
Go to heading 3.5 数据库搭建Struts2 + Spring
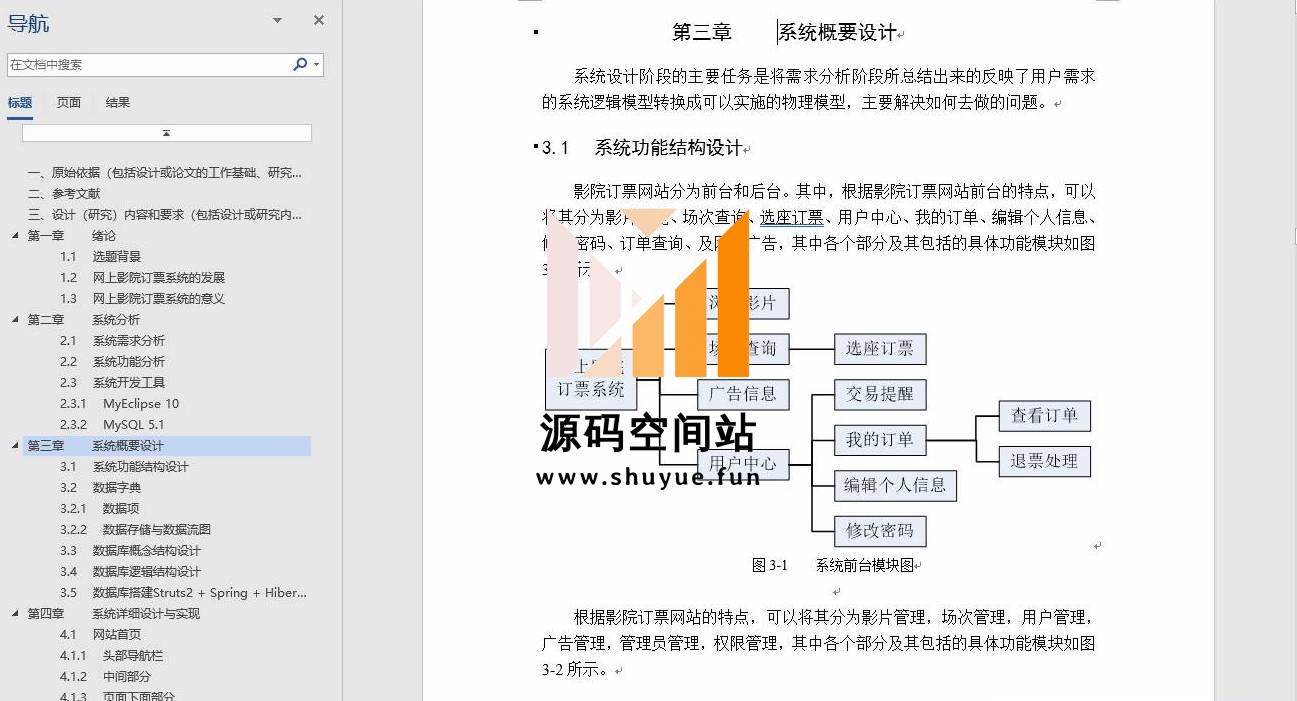(x=183, y=593)
